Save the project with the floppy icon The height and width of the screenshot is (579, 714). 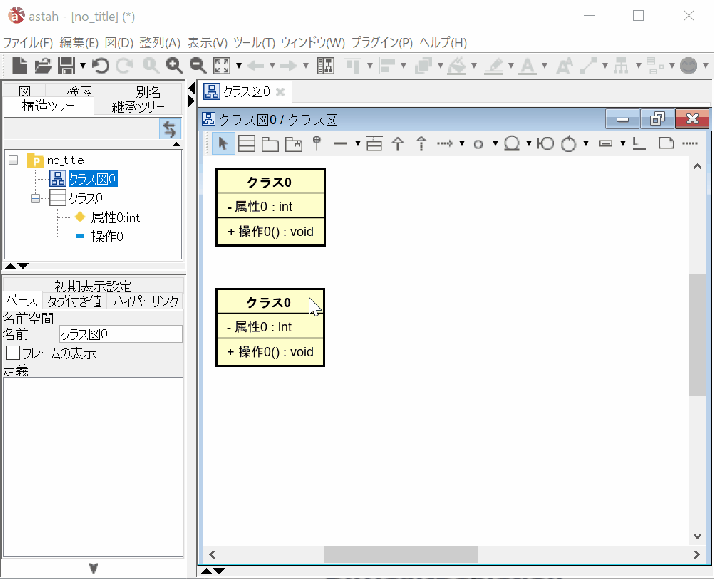pos(66,66)
